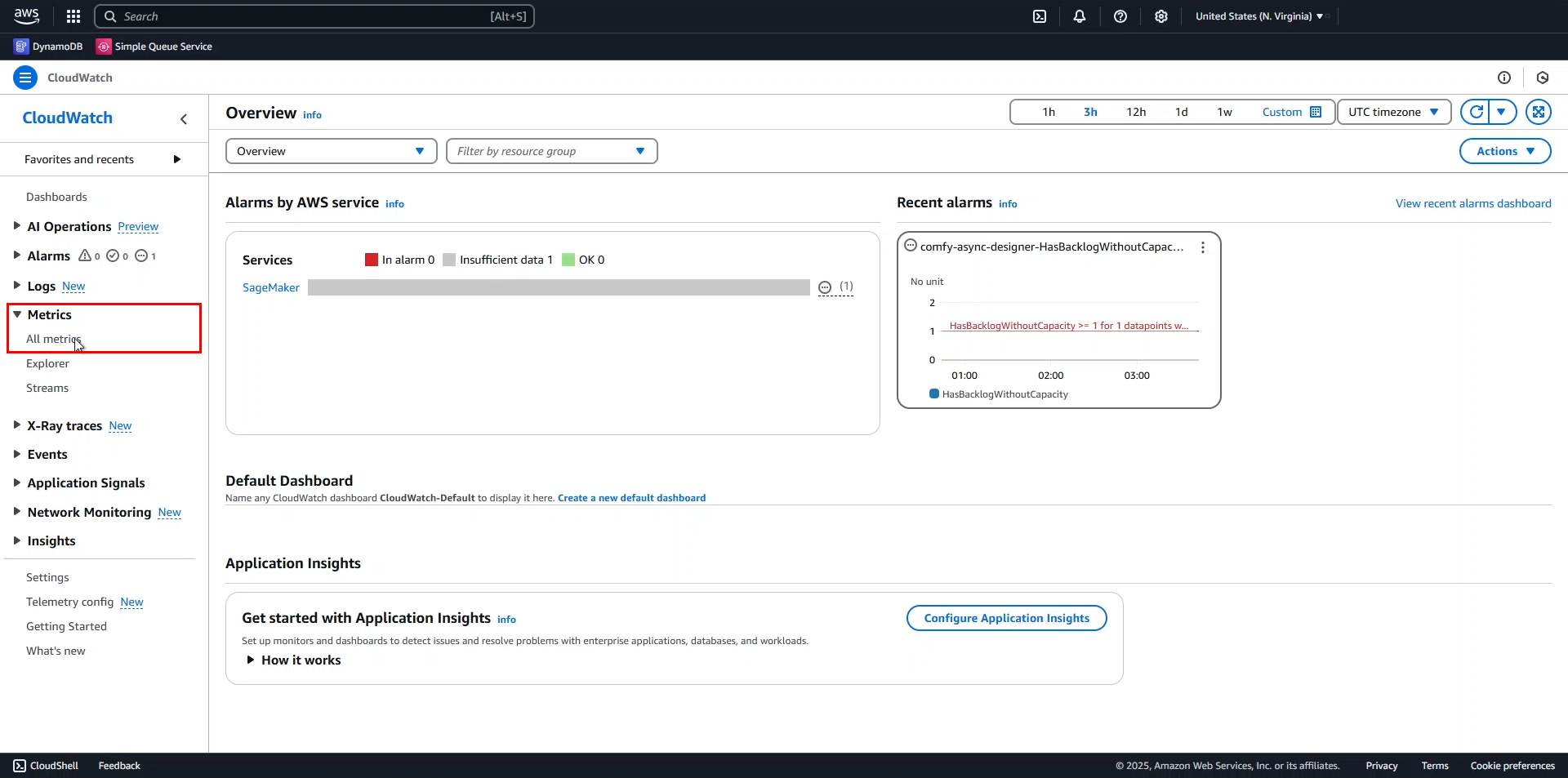Open the Filter by resource group dropdown

[551, 151]
